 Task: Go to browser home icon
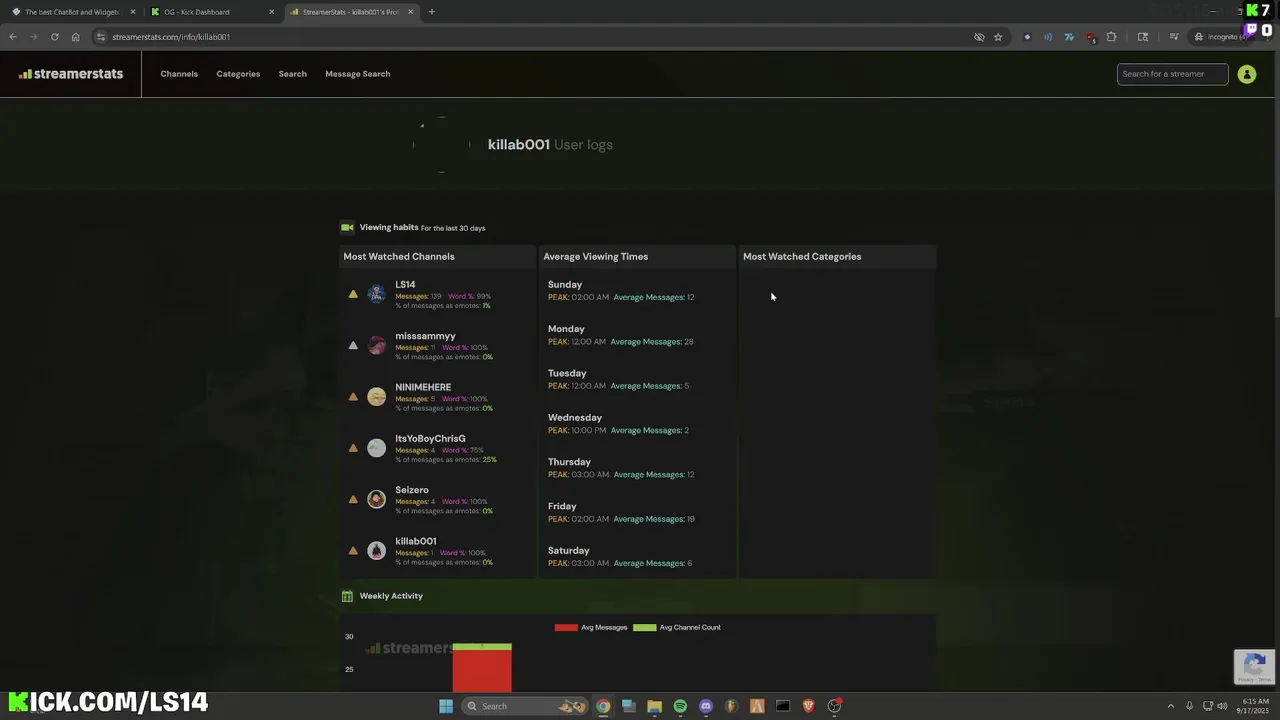coord(75,37)
